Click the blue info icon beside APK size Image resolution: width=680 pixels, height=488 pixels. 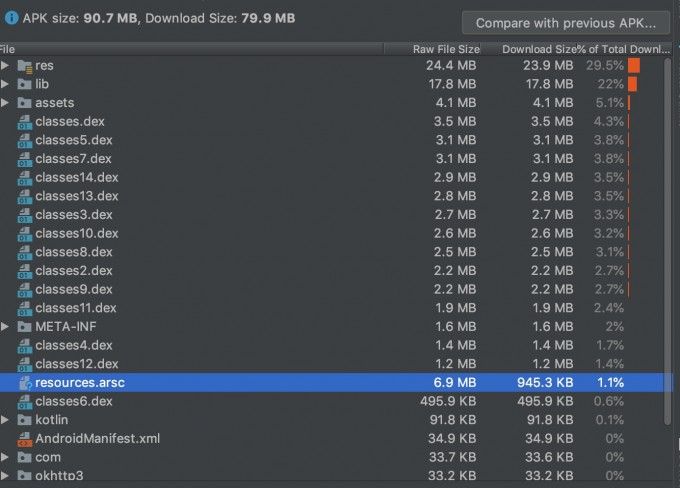tap(11, 17)
